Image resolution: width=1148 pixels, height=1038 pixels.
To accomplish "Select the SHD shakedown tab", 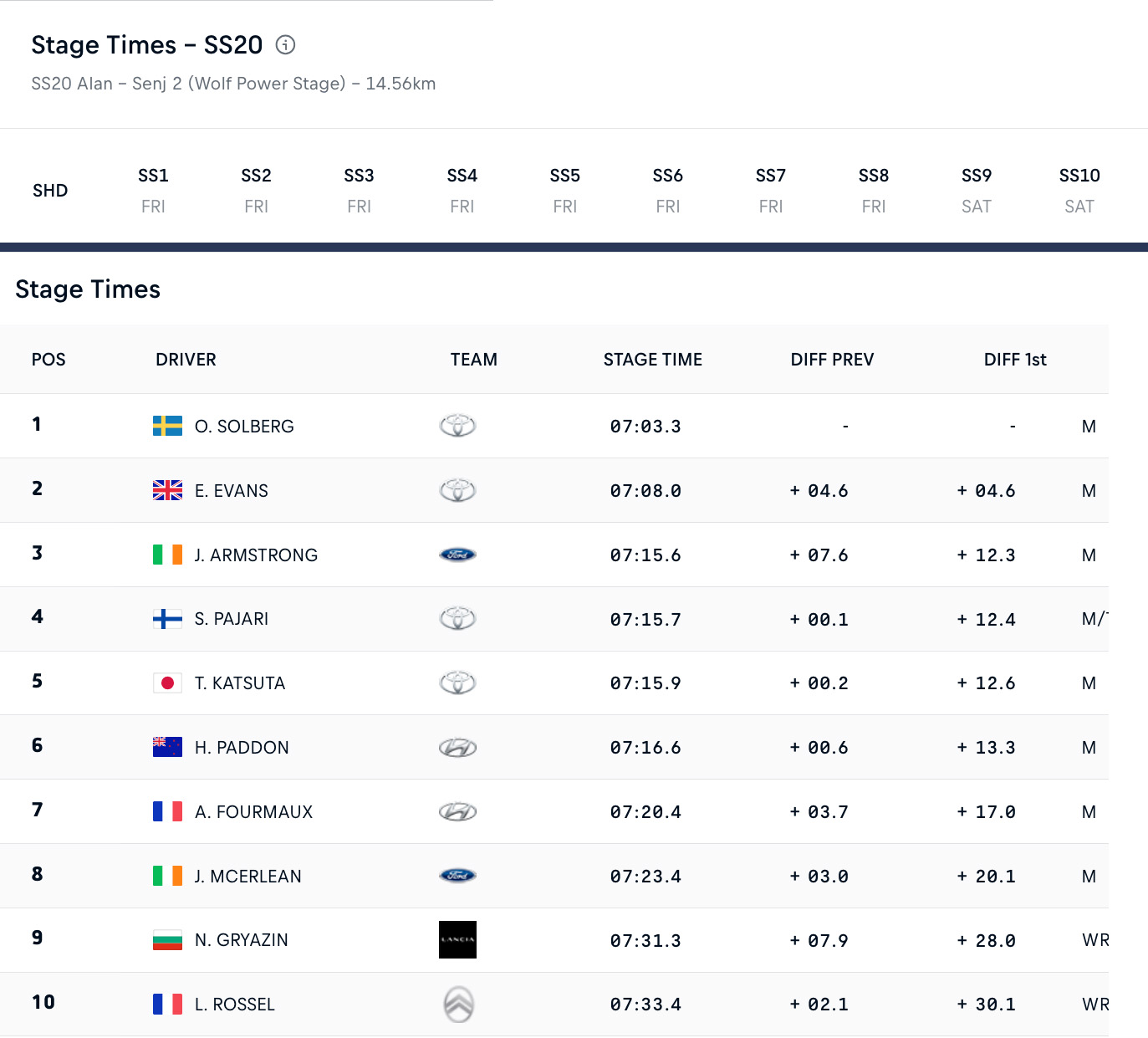I will (50, 191).
